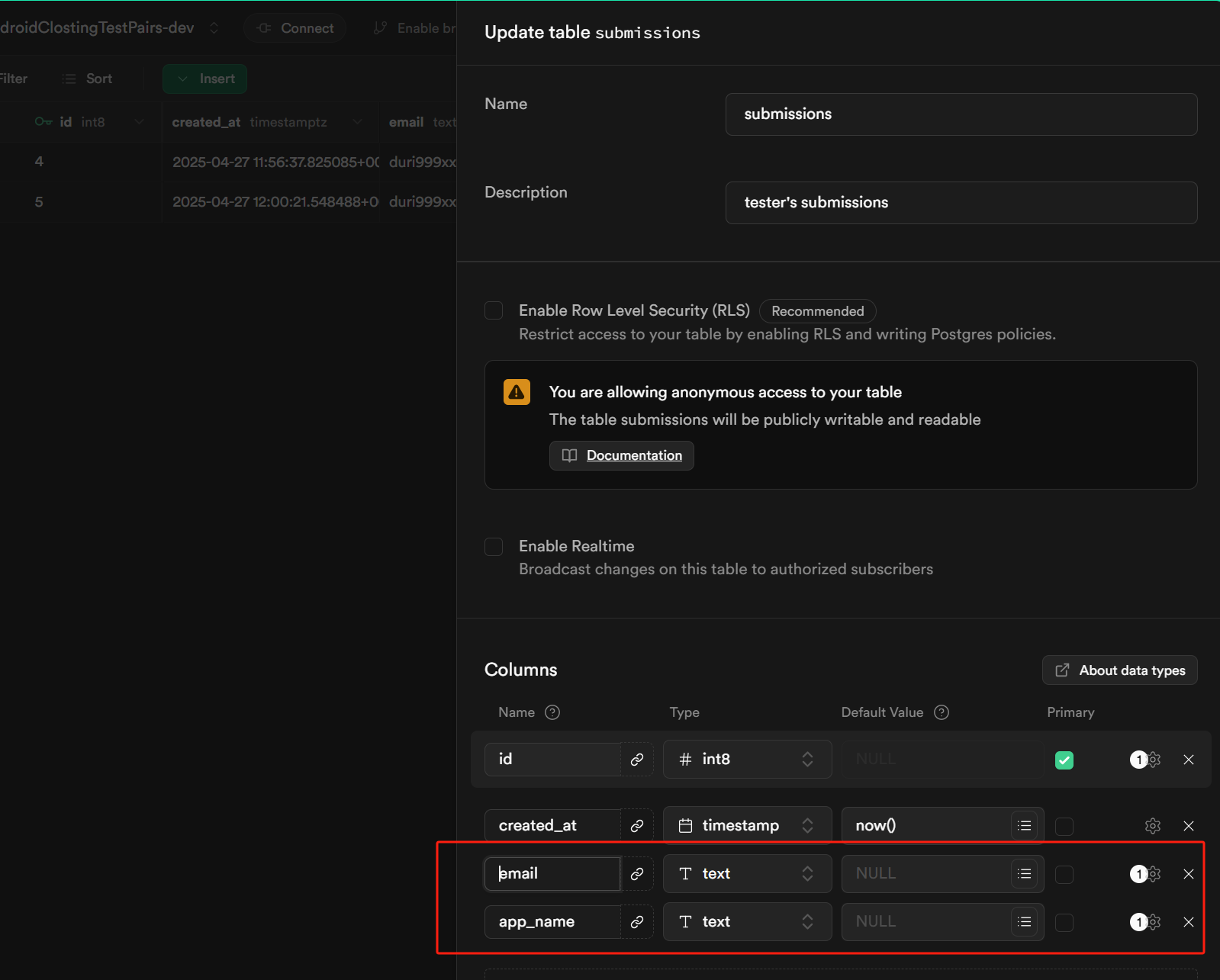Click the yellow warning icon

click(x=517, y=392)
